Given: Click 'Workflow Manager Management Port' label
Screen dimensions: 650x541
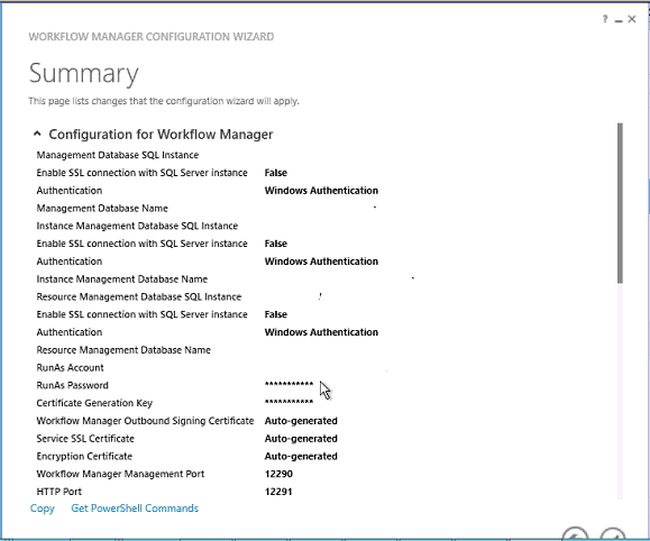Looking at the screenshot, I should [120, 474].
